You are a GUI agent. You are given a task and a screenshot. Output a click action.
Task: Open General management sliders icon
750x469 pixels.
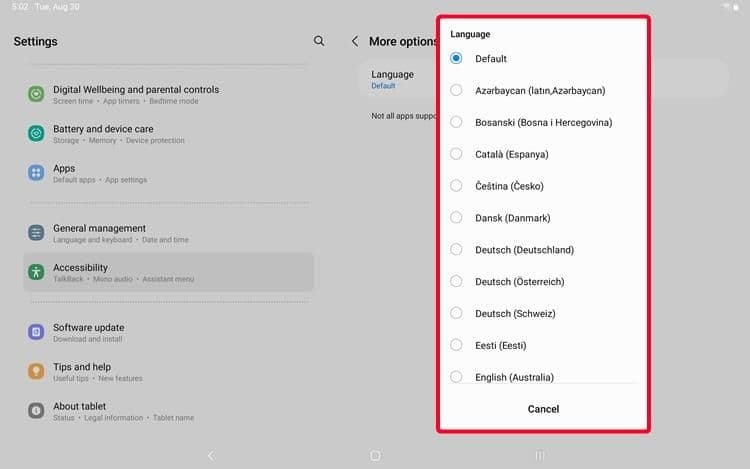click(x=36, y=233)
